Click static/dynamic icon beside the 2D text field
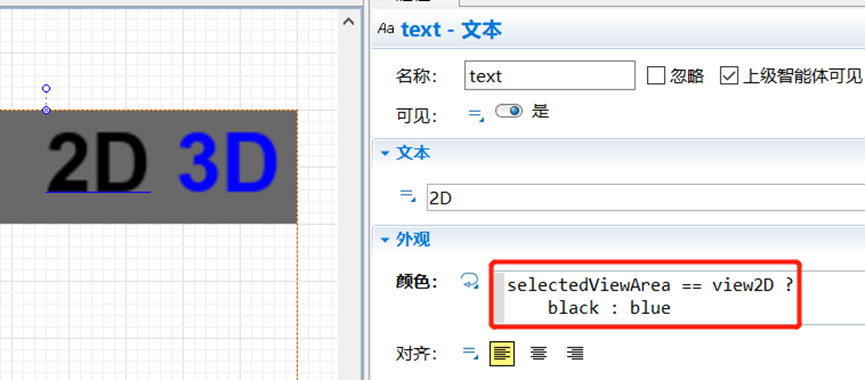Image resolution: width=865 pixels, height=380 pixels. 407,195
